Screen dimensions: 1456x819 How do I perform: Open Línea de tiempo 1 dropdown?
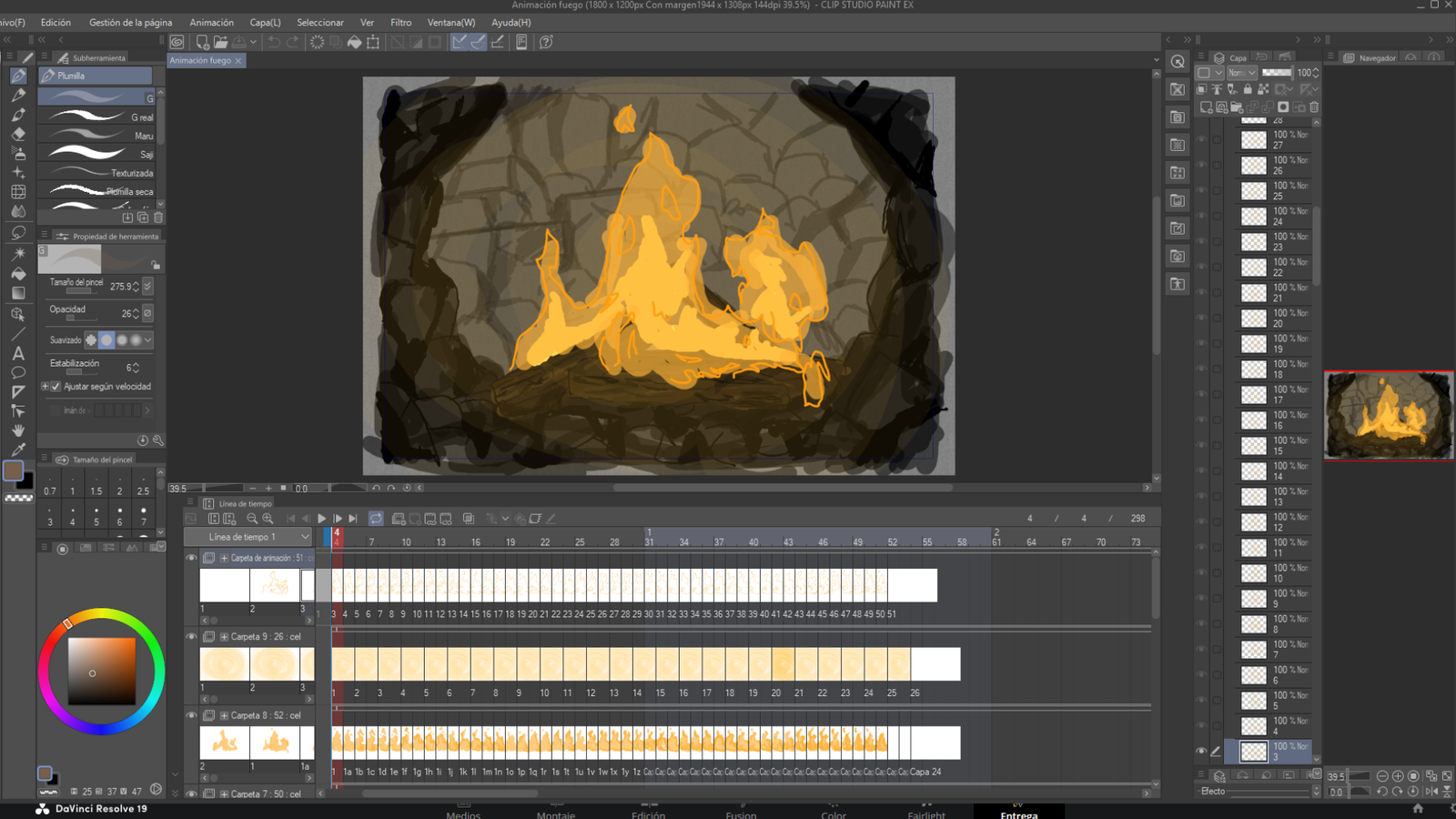coord(248,537)
